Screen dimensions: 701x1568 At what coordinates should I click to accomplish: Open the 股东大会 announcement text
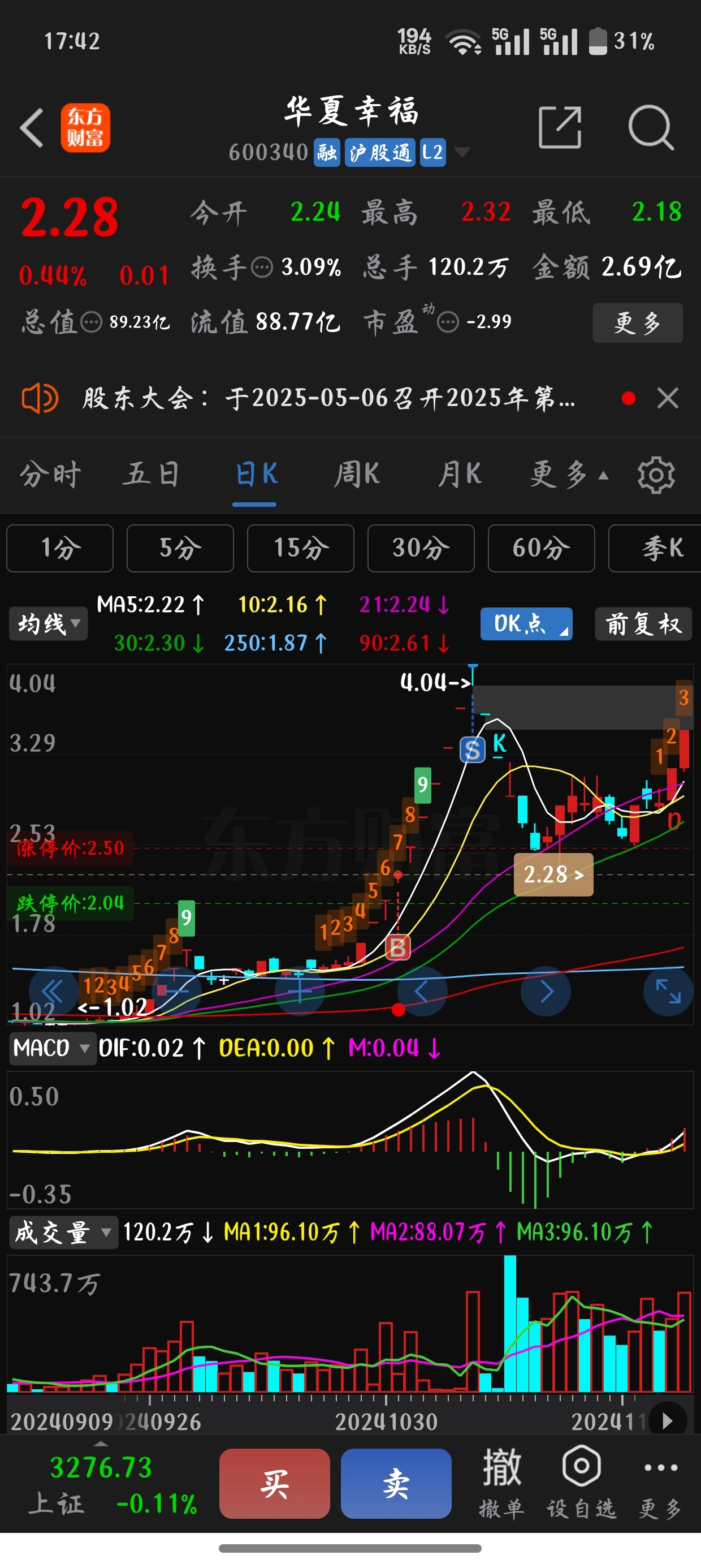(328, 399)
